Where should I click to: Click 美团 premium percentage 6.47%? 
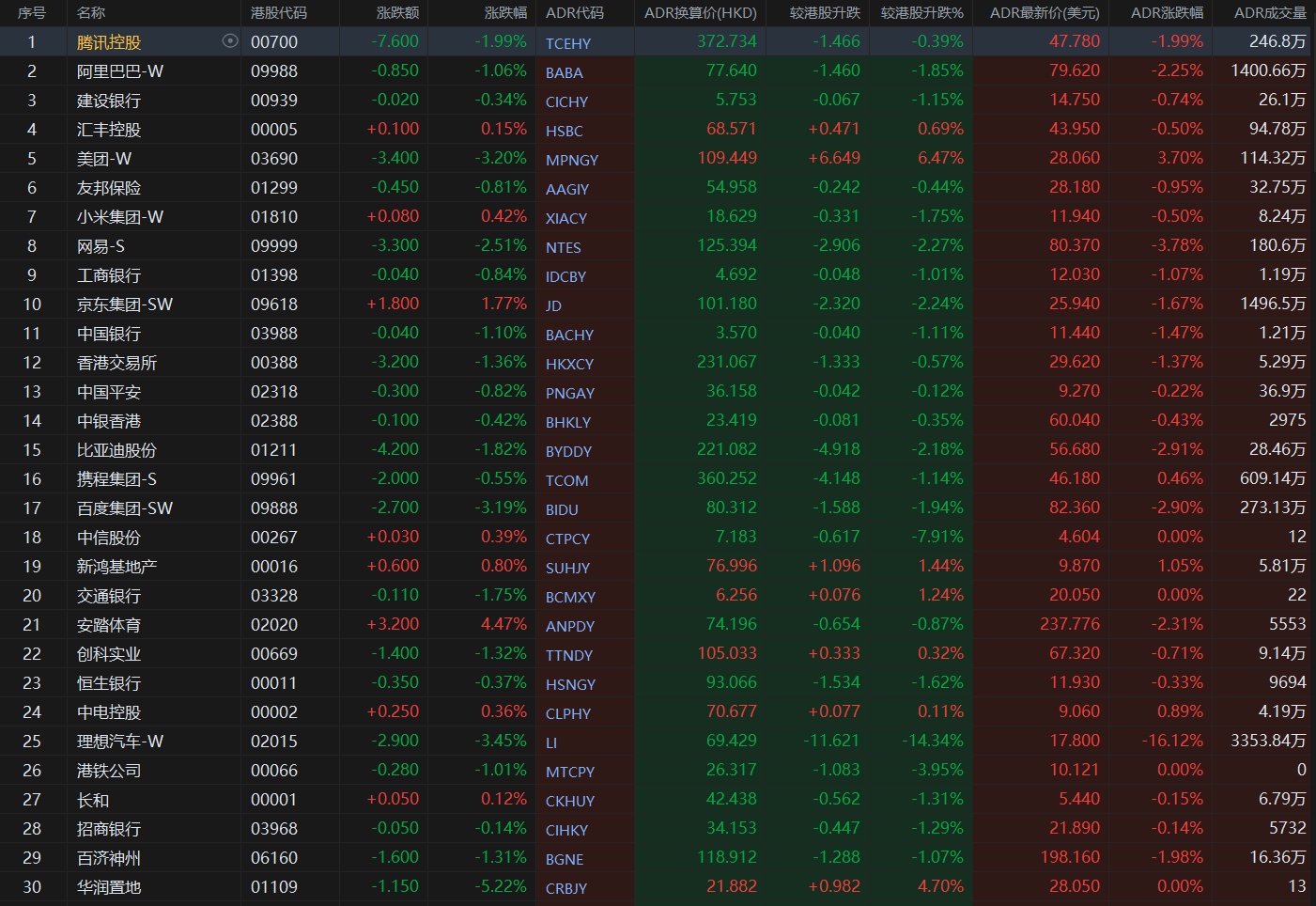pyautogui.click(x=940, y=158)
